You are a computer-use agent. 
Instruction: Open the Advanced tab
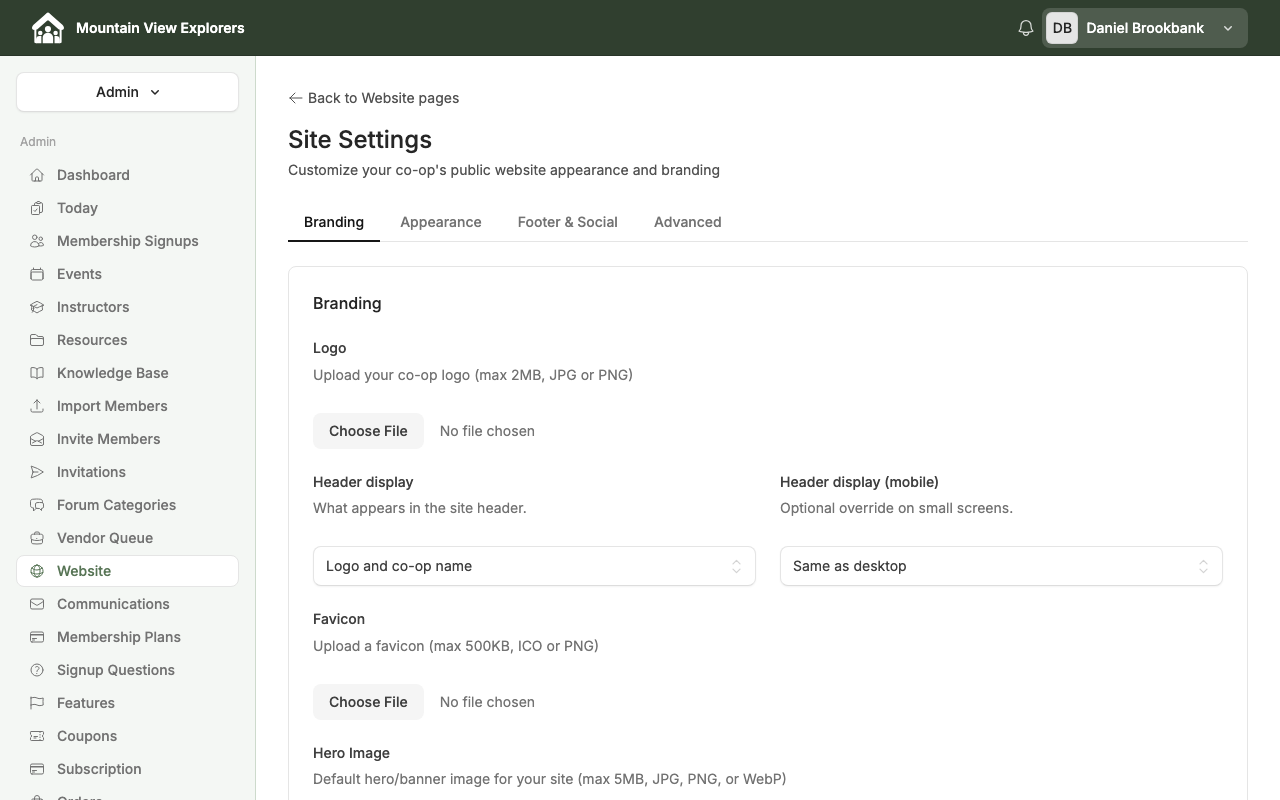tap(688, 222)
